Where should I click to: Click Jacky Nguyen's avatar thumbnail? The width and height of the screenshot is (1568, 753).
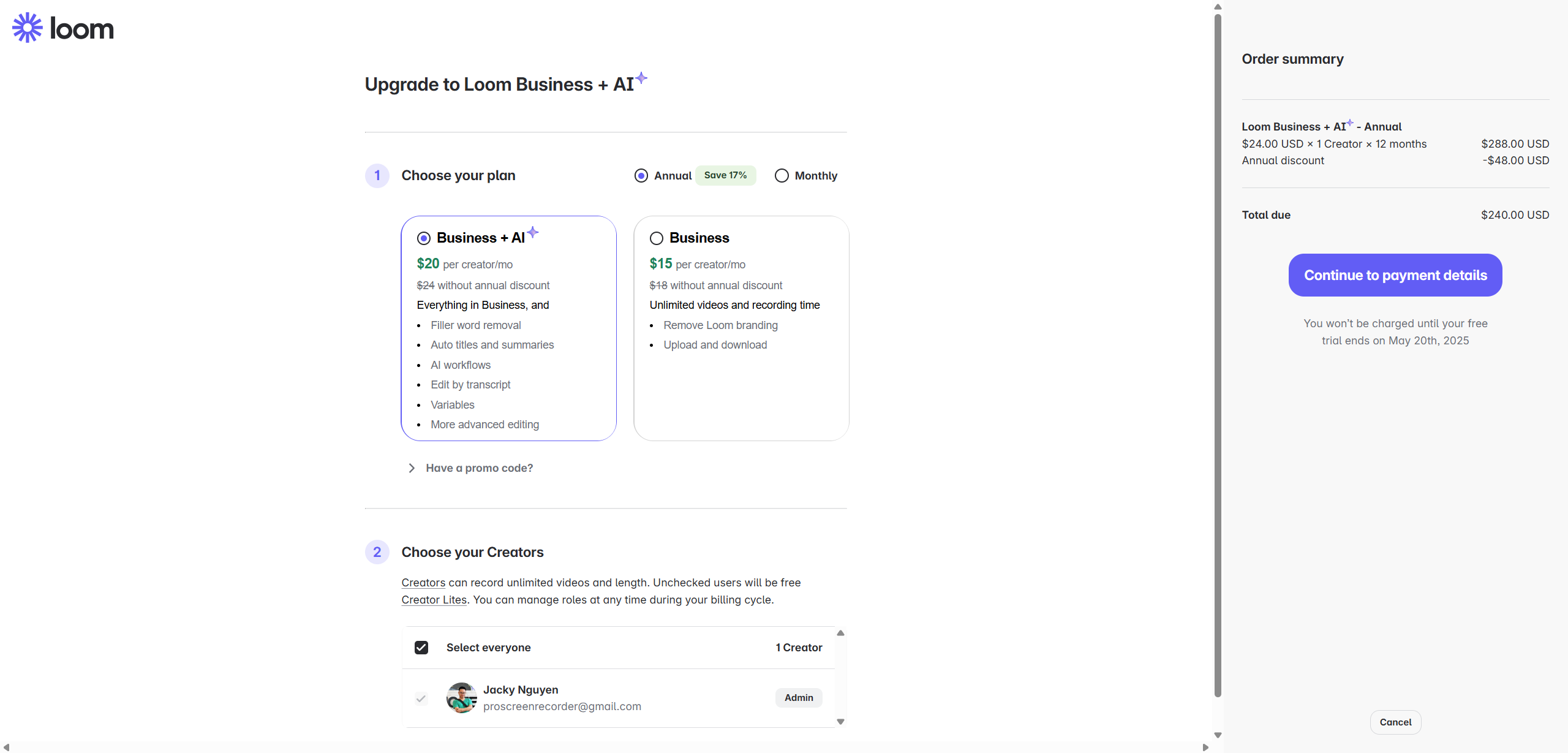point(461,697)
